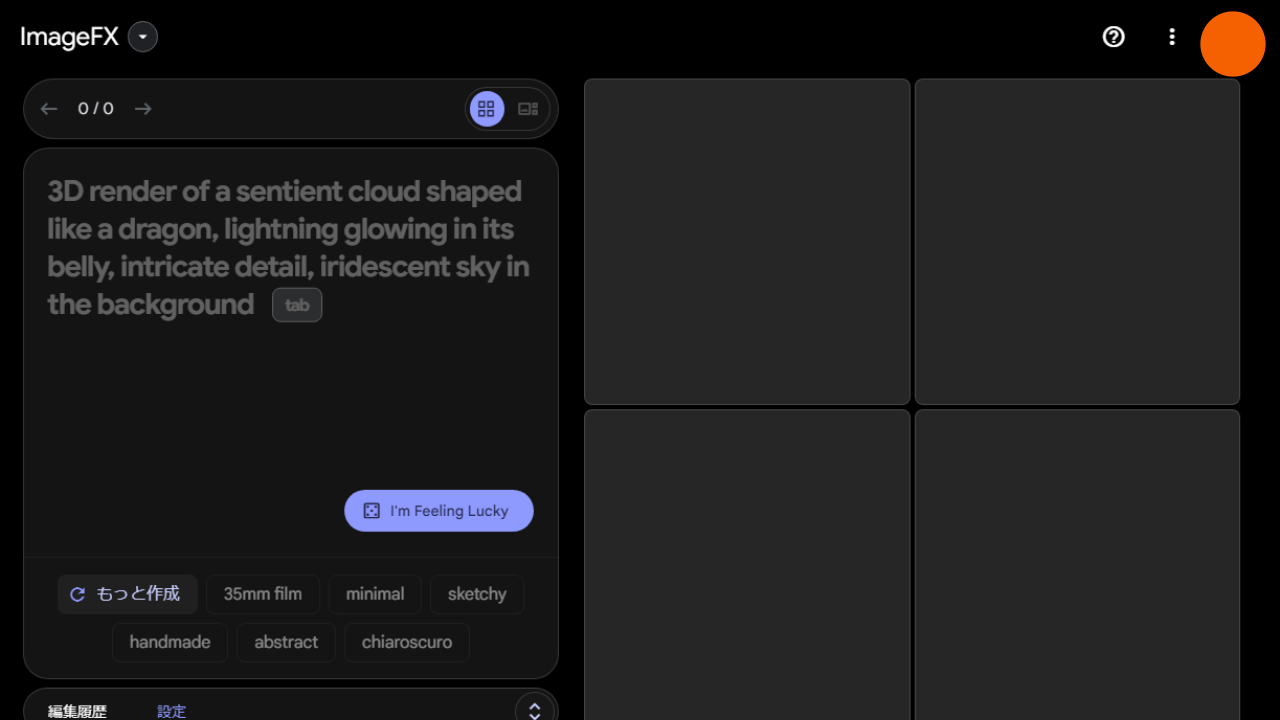Open the 編集履歴 tab
Screen dimensions: 1280x720
tap(77, 711)
